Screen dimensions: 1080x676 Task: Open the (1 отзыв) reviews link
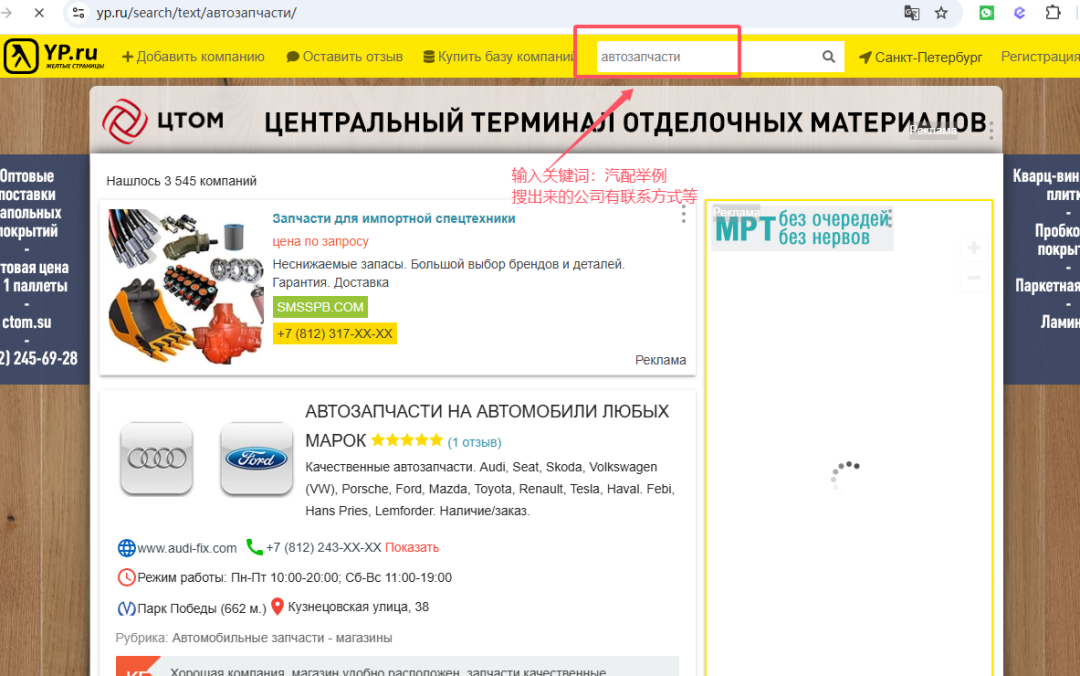click(475, 442)
